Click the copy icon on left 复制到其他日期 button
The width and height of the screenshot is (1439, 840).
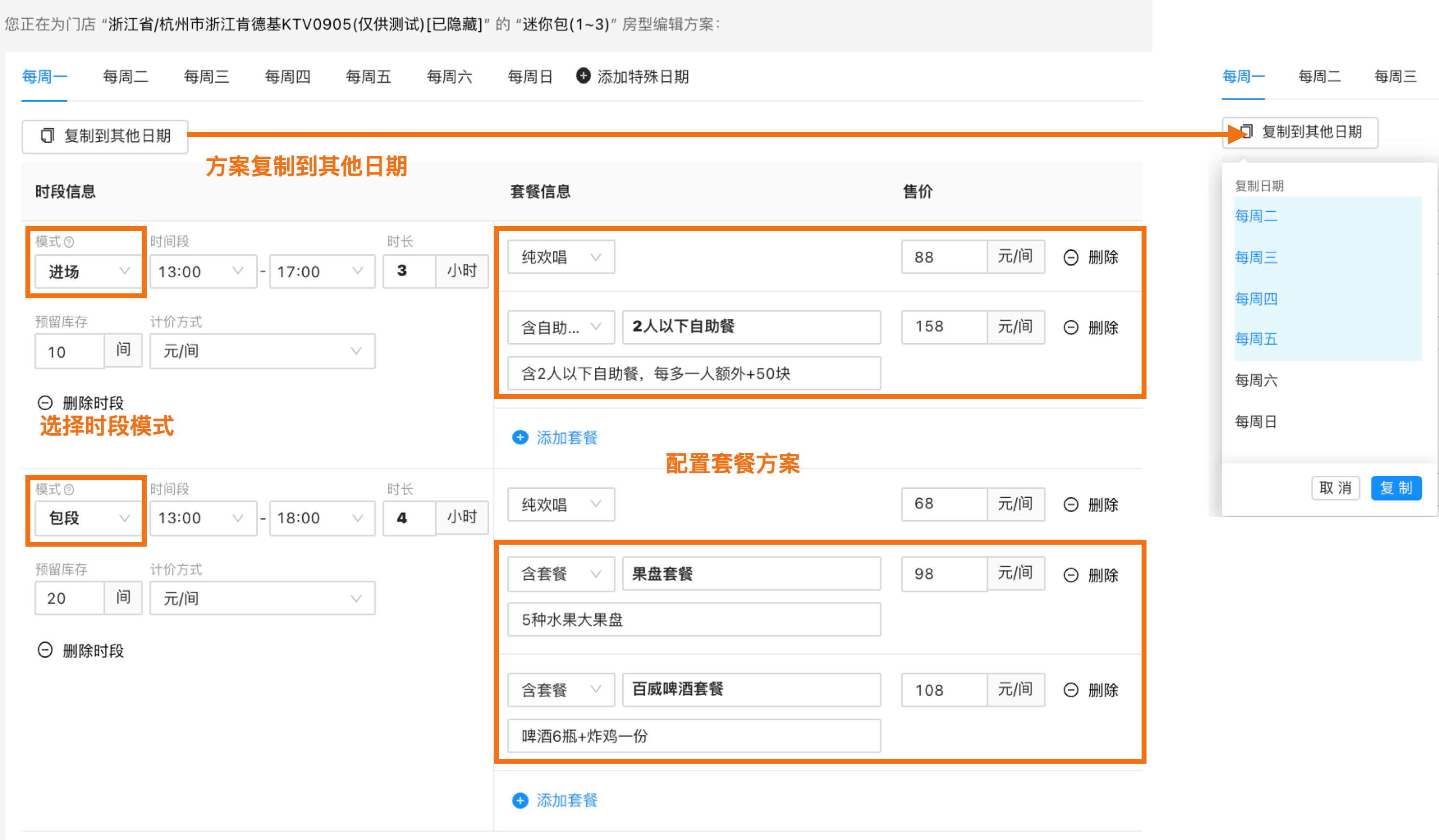tap(47, 135)
